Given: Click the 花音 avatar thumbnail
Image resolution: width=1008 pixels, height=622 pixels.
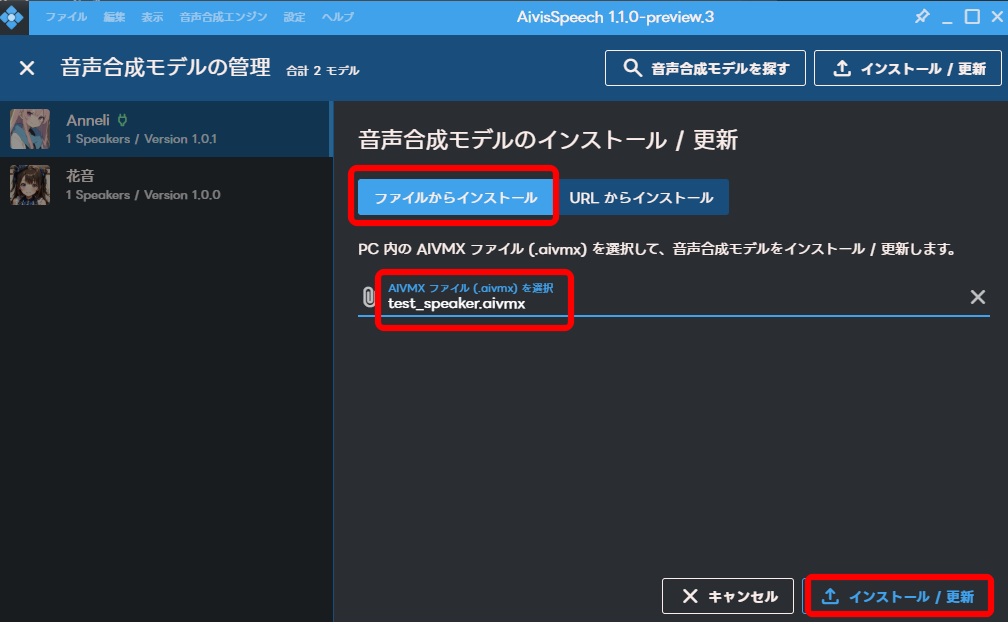Looking at the screenshot, I should [30, 185].
